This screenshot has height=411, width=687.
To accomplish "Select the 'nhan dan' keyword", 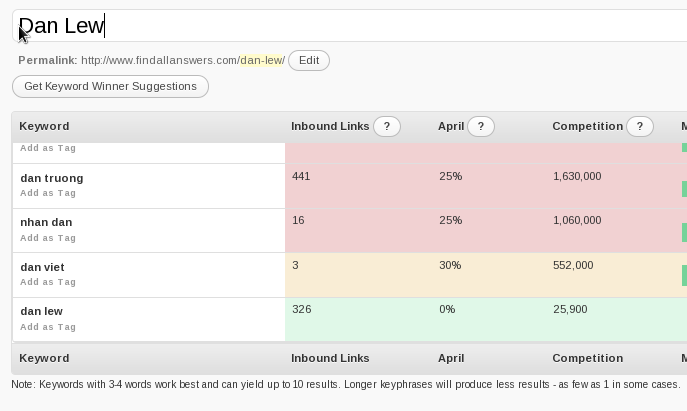I will click(x=46, y=222).
